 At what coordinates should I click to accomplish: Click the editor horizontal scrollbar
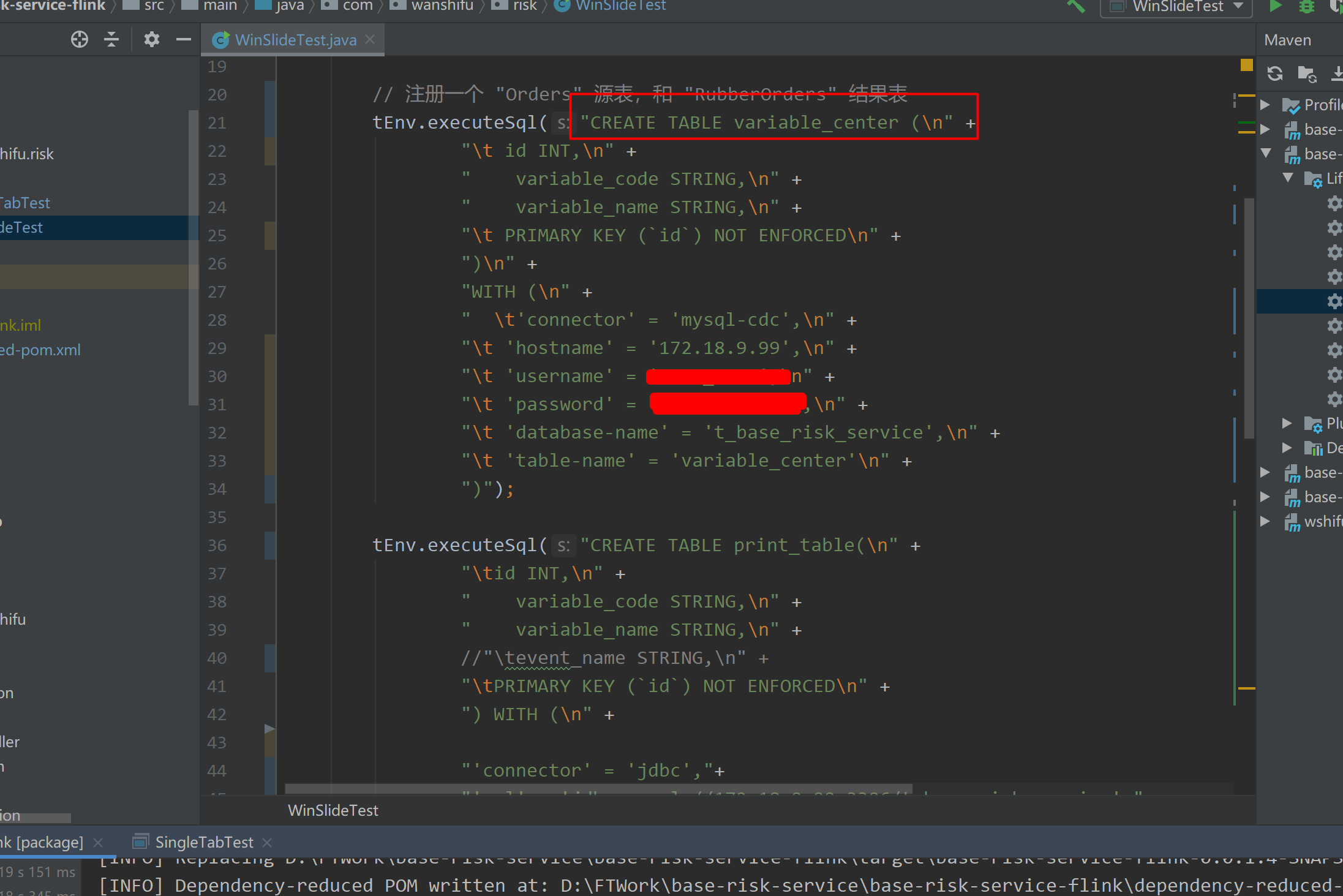pos(598,789)
